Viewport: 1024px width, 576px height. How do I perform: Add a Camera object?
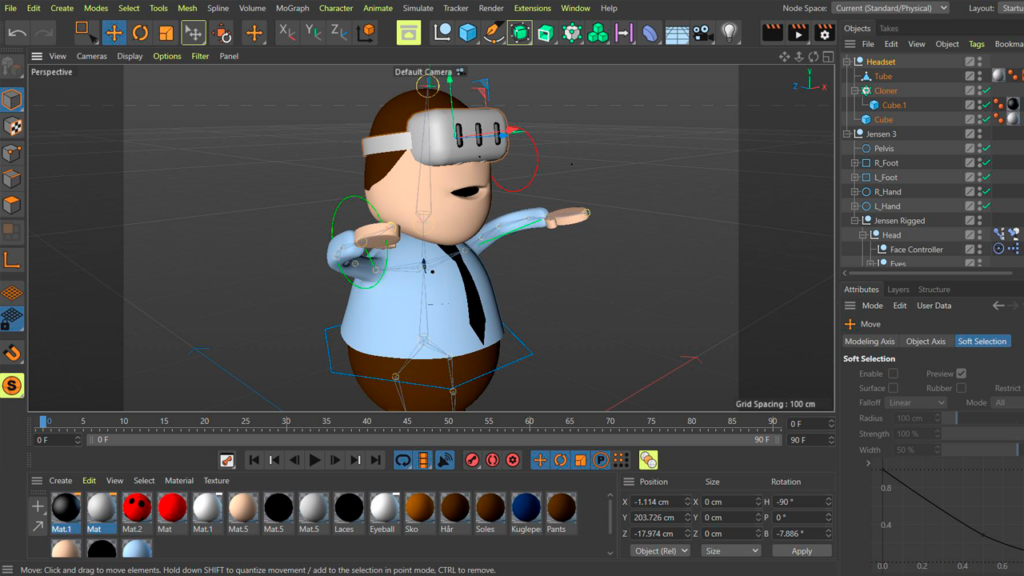(x=703, y=33)
